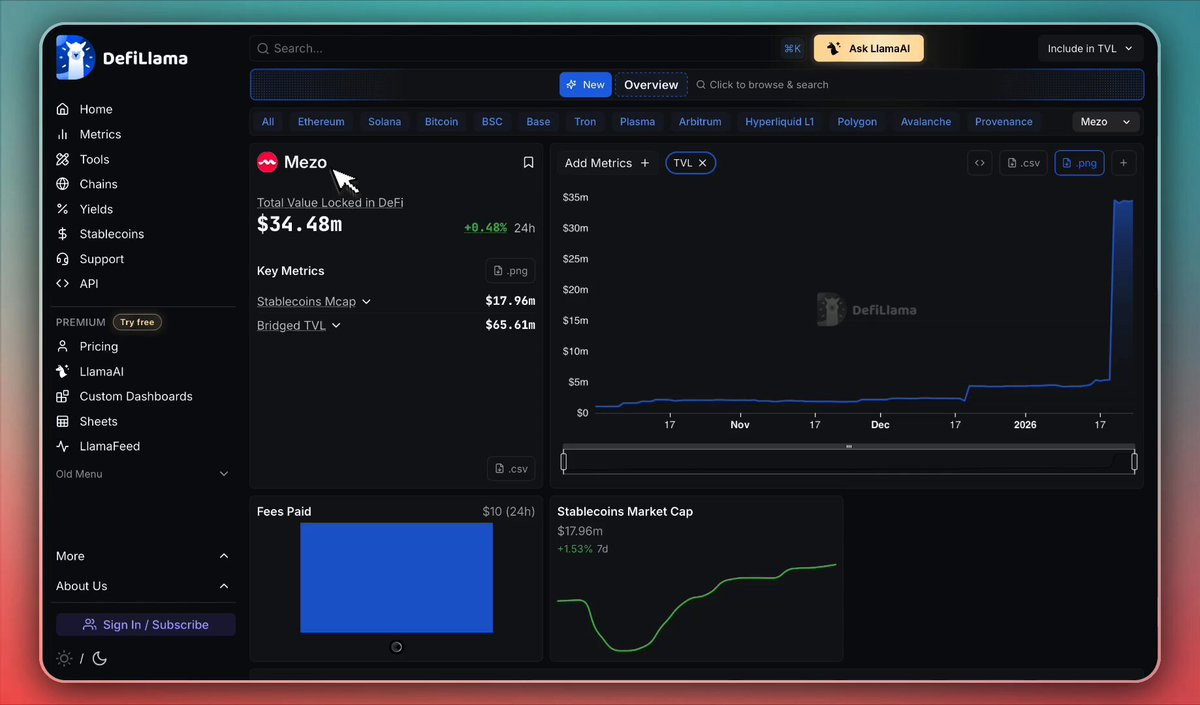Click the Try free badge
Image resolution: width=1200 pixels, height=705 pixels.
coord(138,322)
